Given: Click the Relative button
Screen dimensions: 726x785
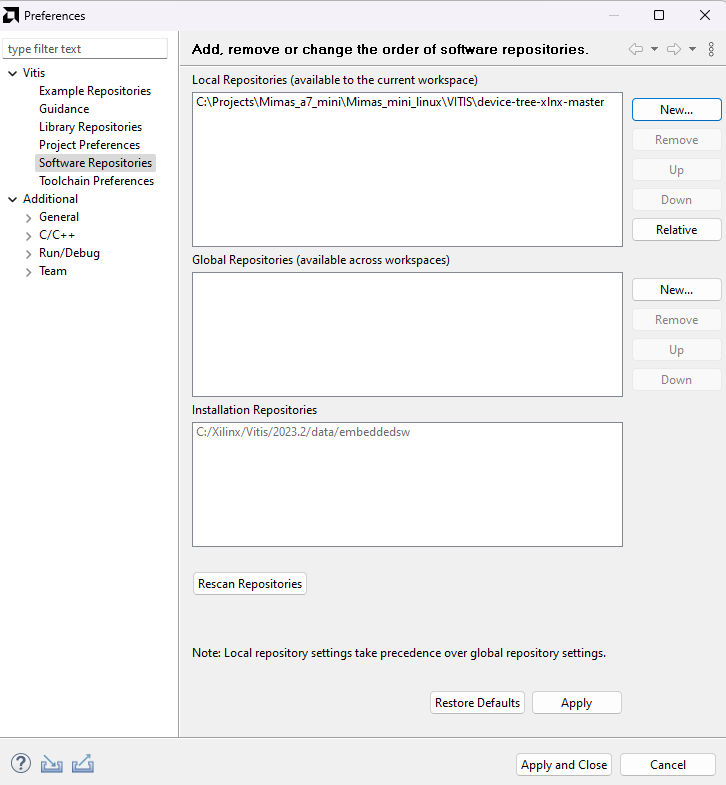Looking at the screenshot, I should point(676,230).
